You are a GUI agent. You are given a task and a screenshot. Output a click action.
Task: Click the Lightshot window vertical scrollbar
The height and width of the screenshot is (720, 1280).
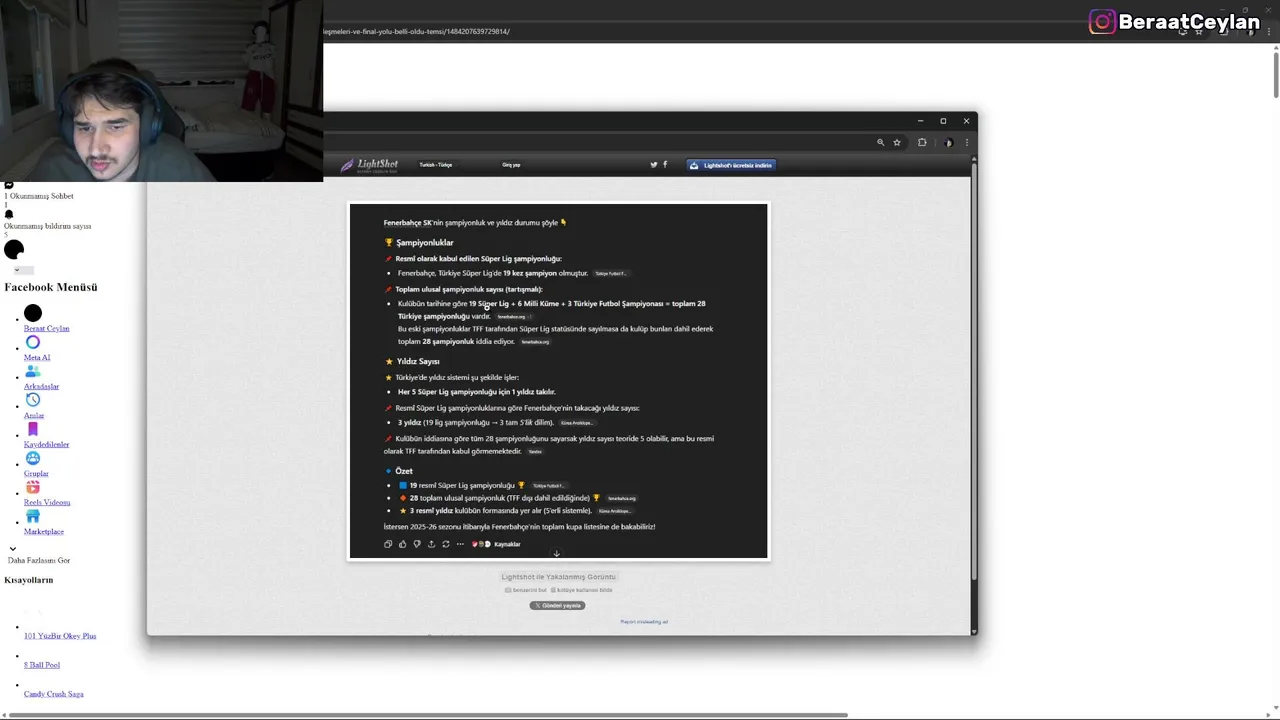tap(974, 370)
